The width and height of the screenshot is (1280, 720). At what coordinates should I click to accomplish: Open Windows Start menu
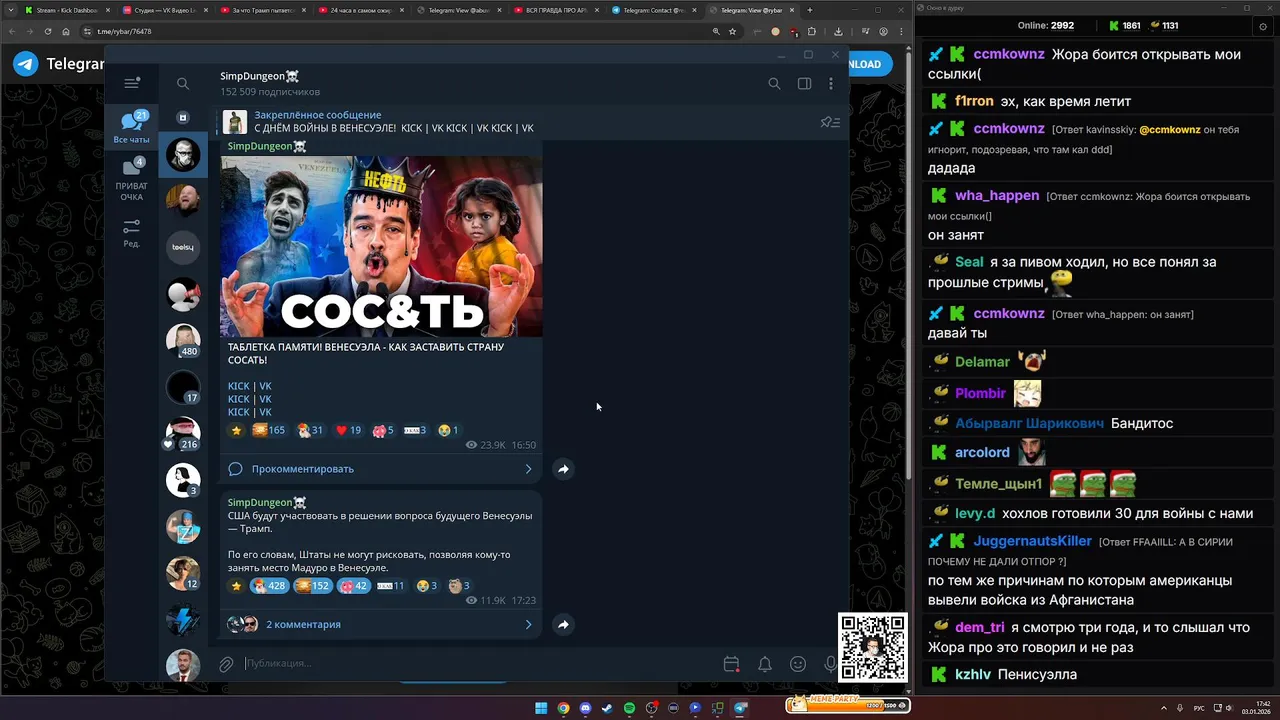tap(541, 708)
